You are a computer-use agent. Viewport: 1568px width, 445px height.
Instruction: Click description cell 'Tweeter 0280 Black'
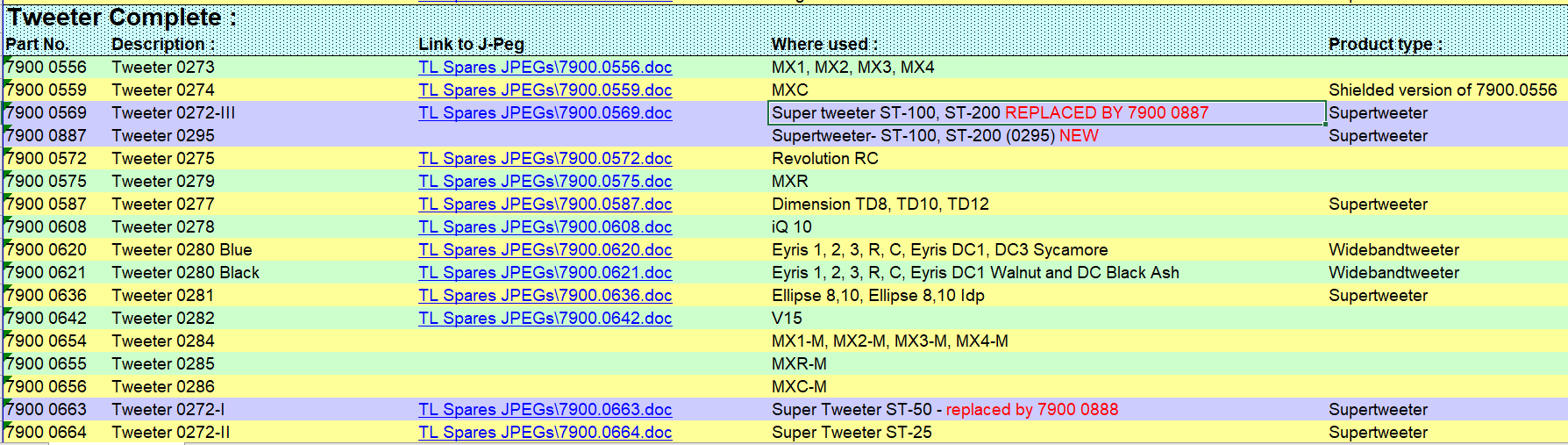click(x=185, y=273)
